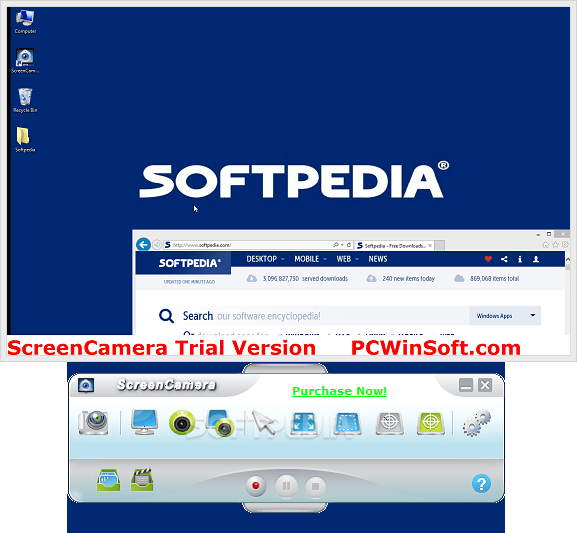The height and width of the screenshot is (533, 577).
Task: Open the Recycle Bin desktop icon
Action: coord(25,100)
